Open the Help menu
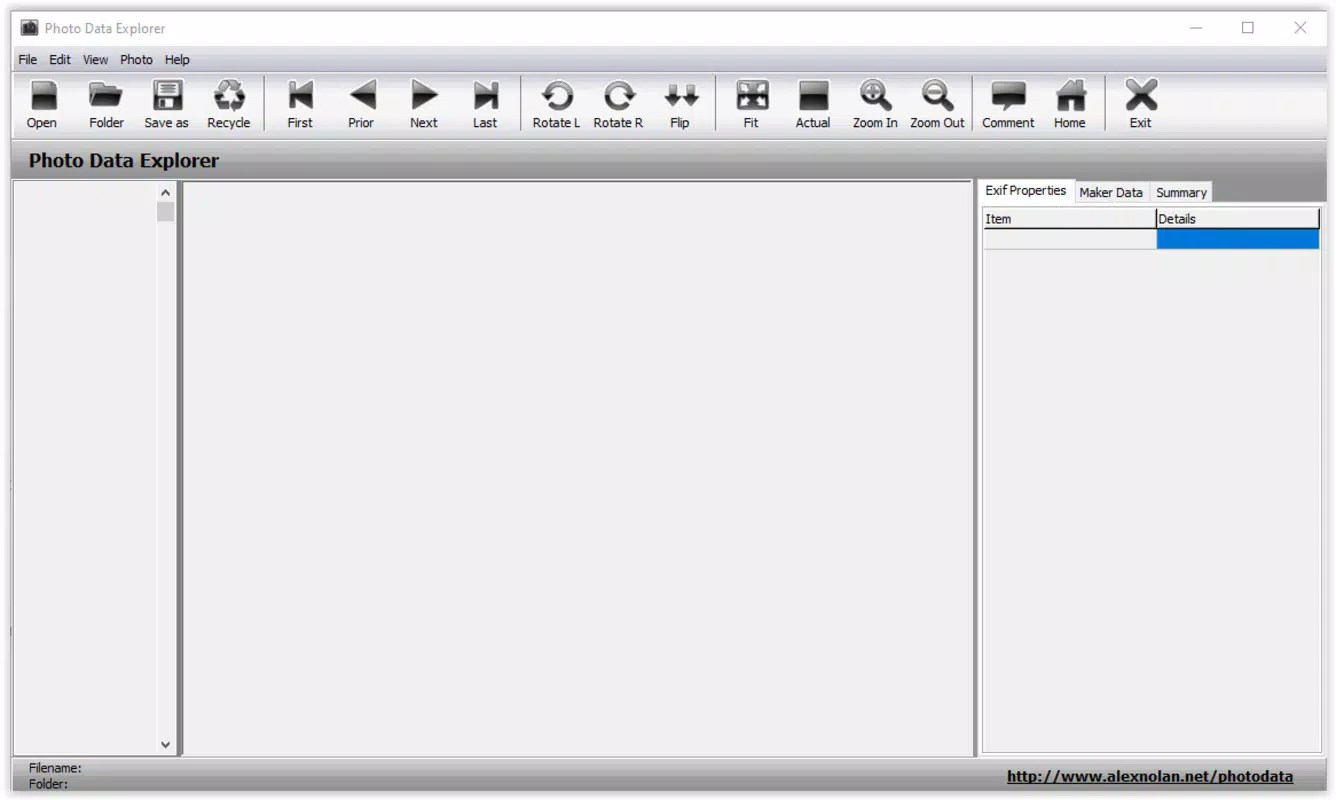The image size is (1336, 800). (177, 60)
